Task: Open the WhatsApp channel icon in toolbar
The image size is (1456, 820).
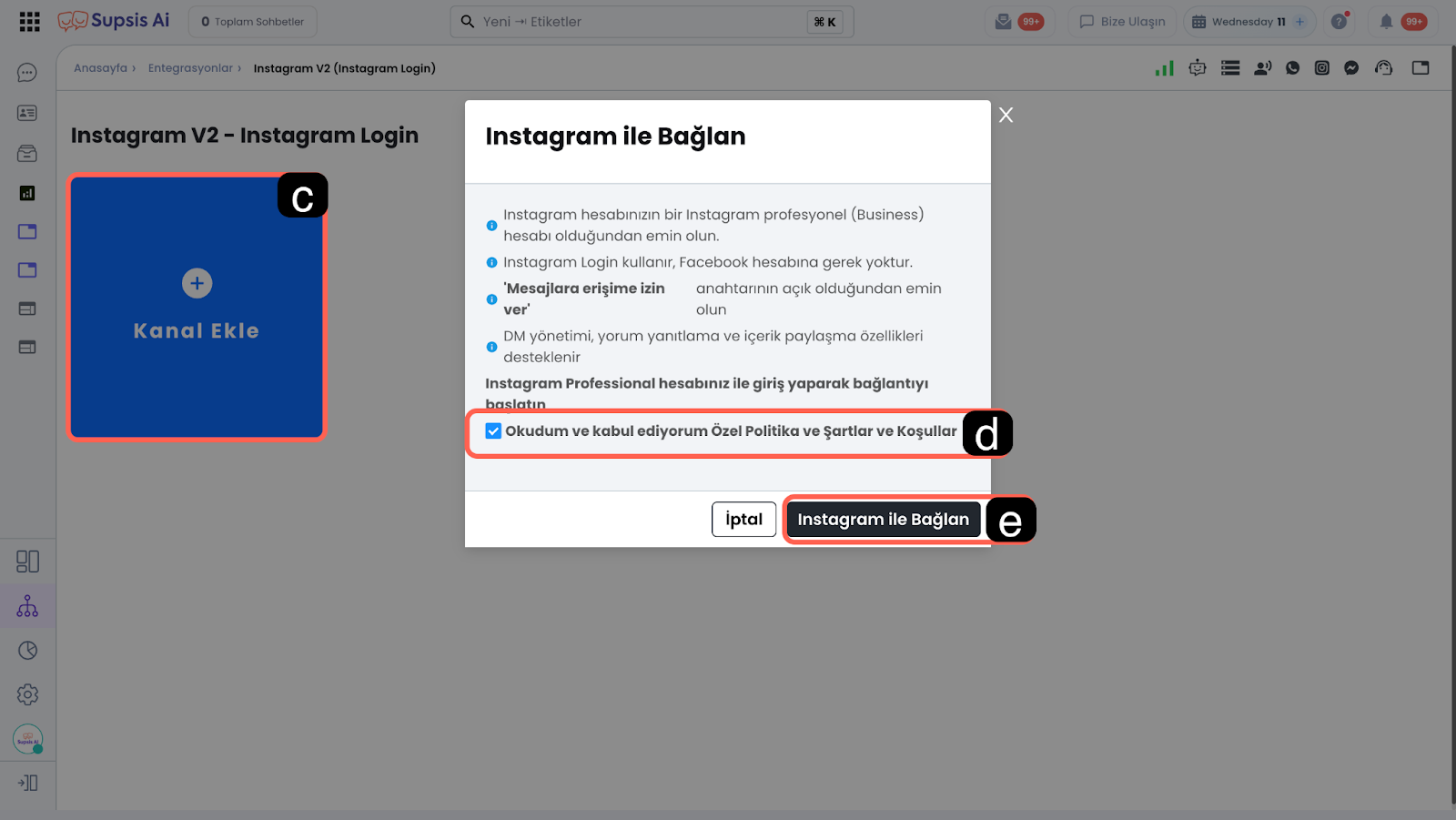Action: (x=1292, y=68)
